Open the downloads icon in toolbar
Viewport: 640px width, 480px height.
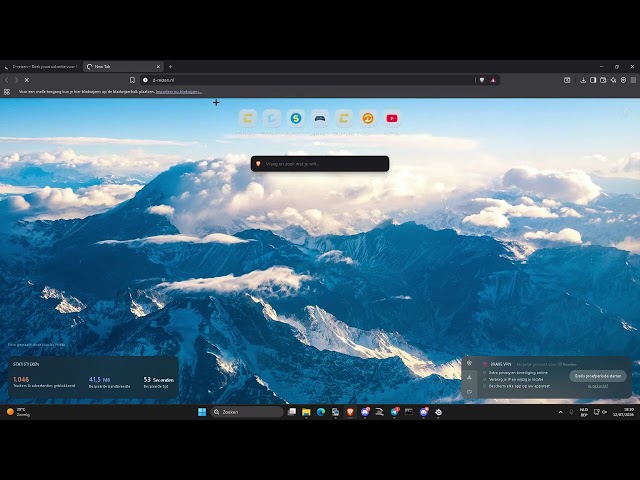[x=583, y=80]
